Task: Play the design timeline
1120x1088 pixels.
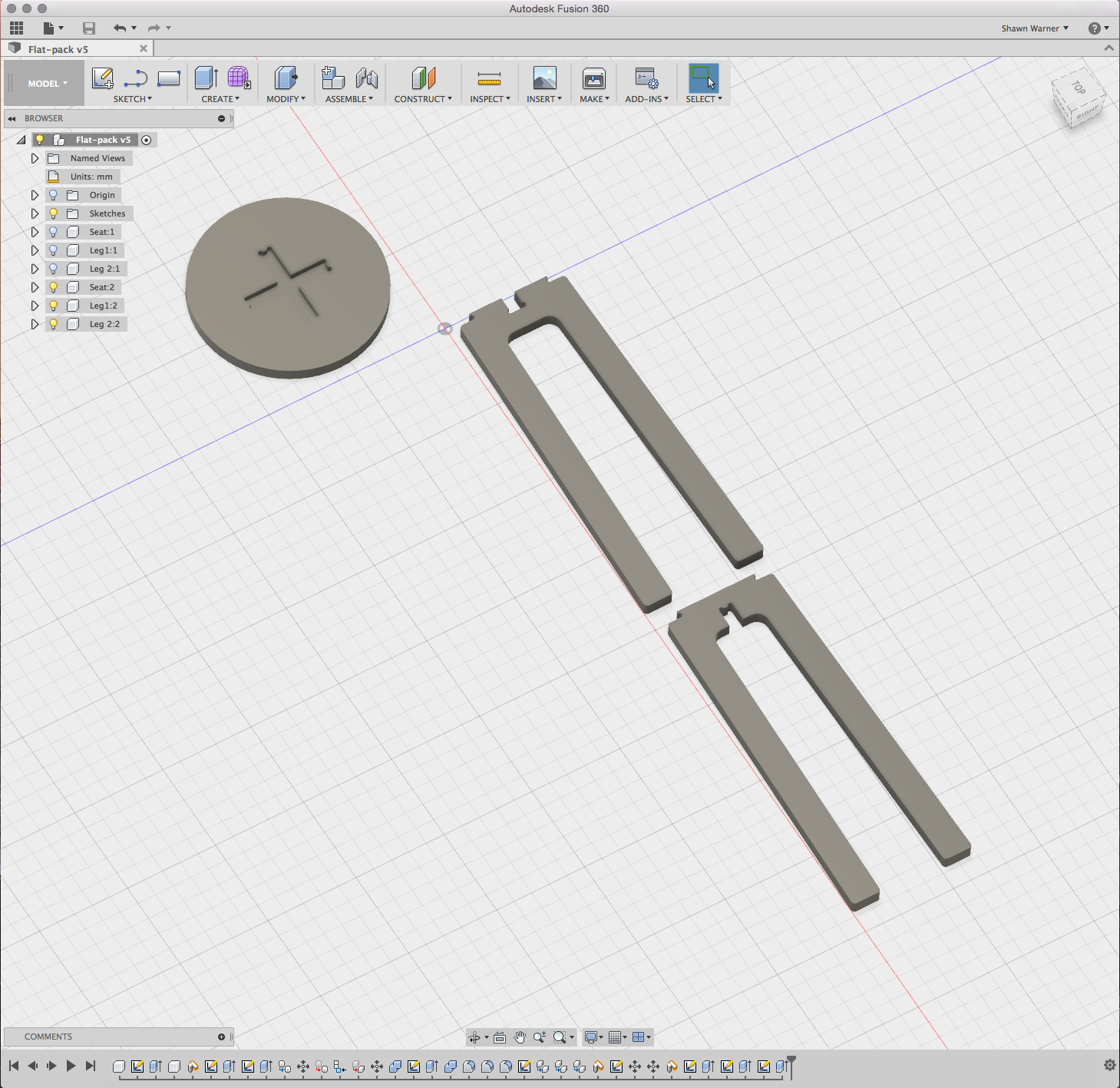Action: (71, 1066)
